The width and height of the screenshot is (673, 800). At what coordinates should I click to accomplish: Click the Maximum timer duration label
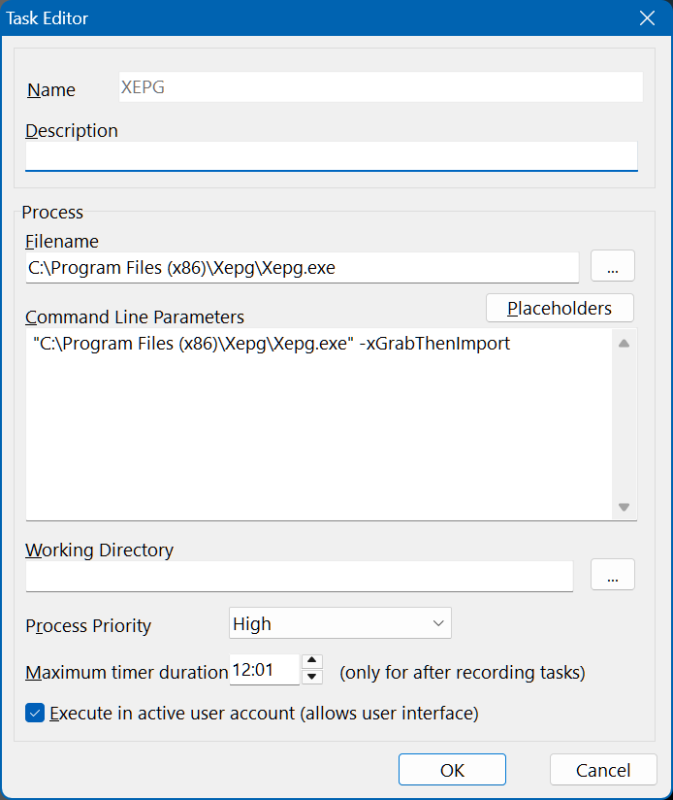point(127,672)
